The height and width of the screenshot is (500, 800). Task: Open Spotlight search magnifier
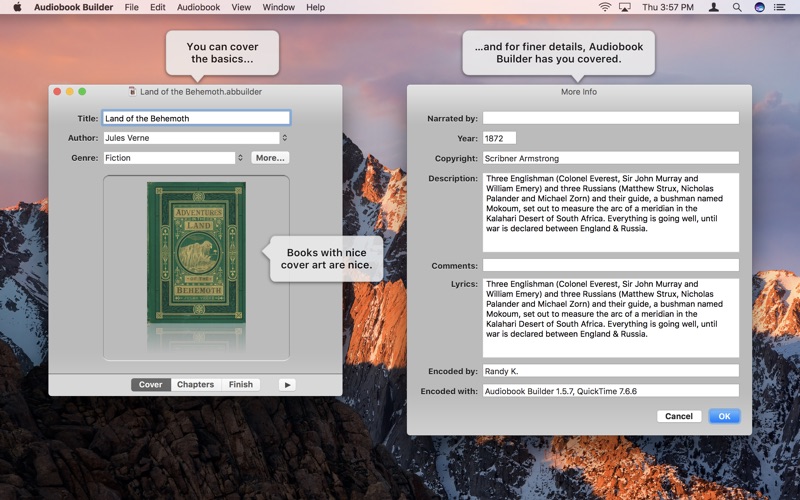pos(737,7)
